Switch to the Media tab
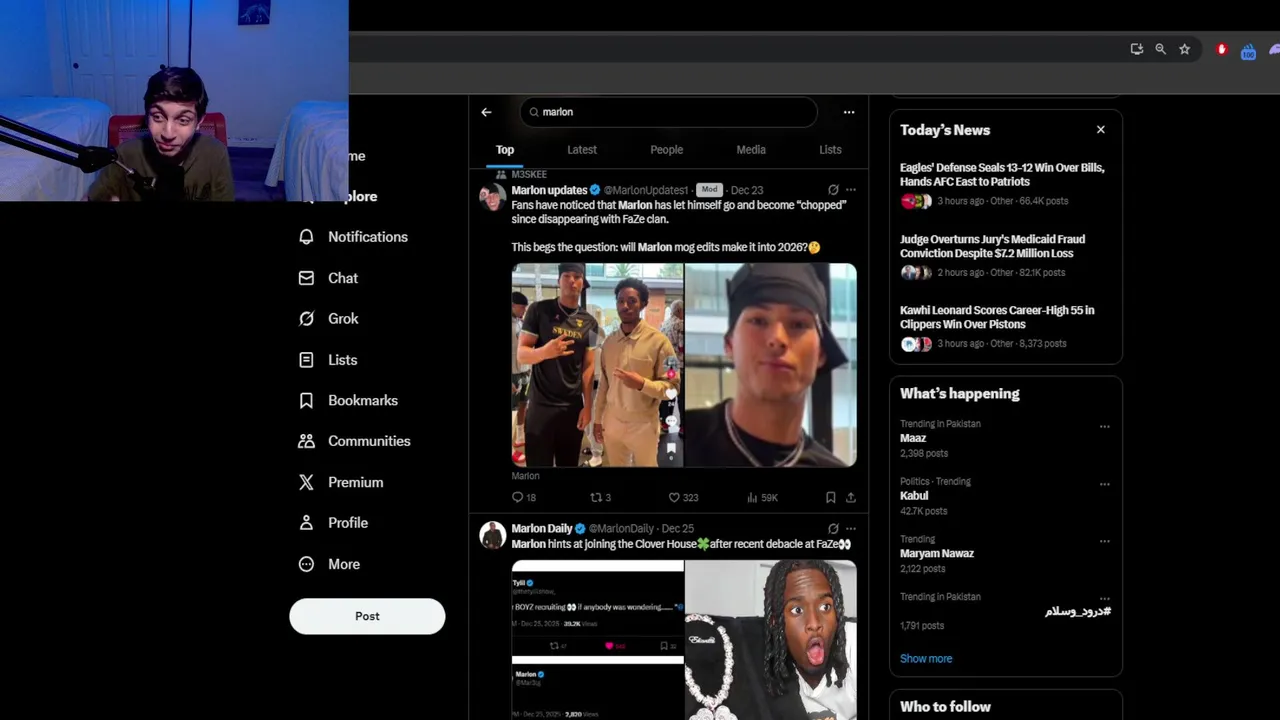1280x720 pixels. click(751, 150)
